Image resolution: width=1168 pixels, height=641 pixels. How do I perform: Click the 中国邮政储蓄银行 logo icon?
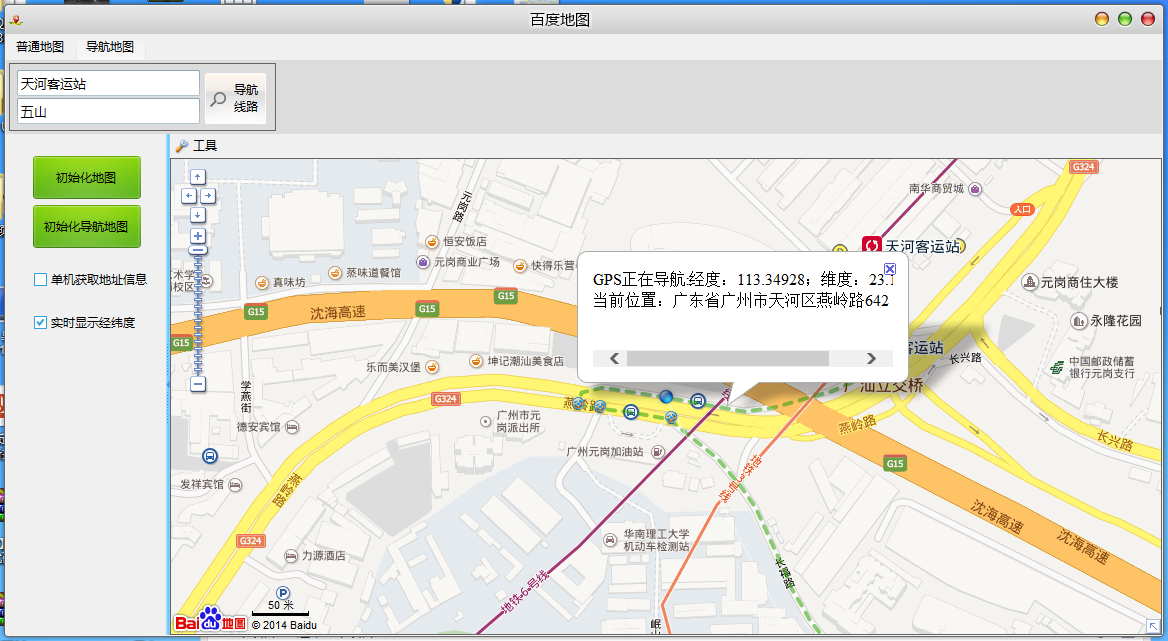(x=1057, y=368)
